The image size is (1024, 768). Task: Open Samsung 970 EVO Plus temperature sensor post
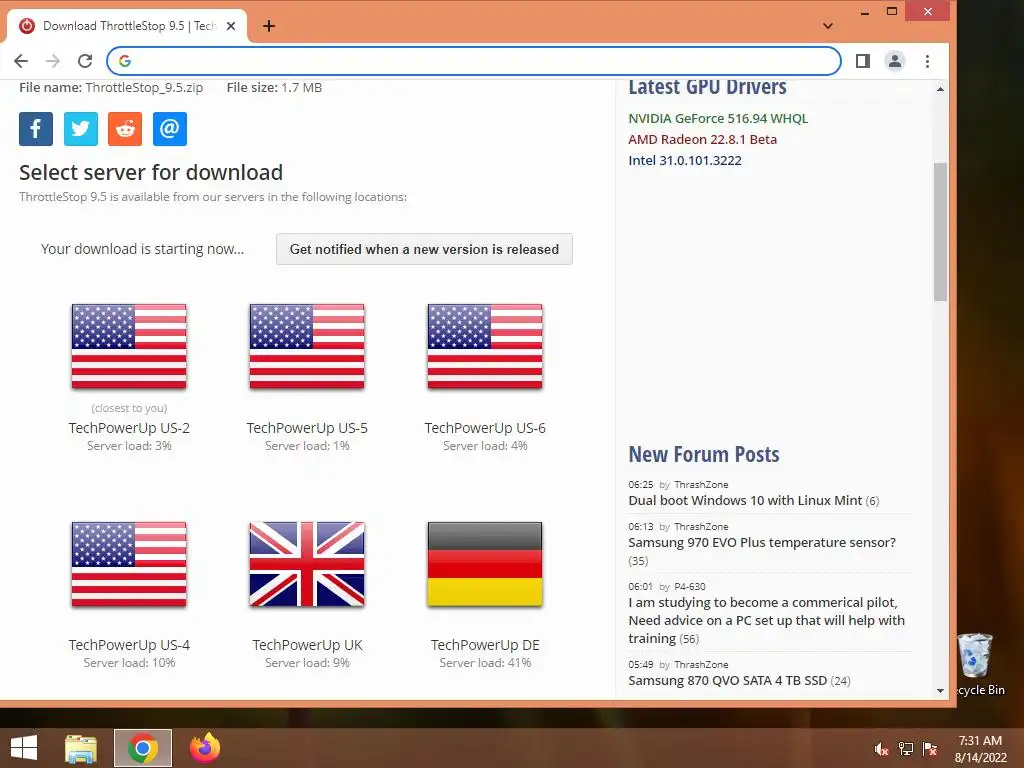[x=762, y=542]
